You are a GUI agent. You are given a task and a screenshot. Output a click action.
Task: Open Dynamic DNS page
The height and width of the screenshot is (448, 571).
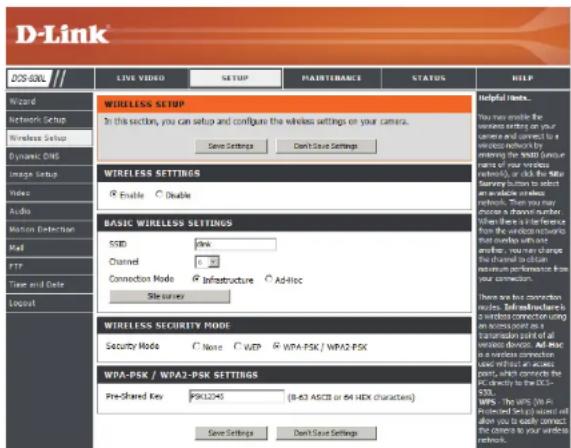pyautogui.click(x=50, y=156)
